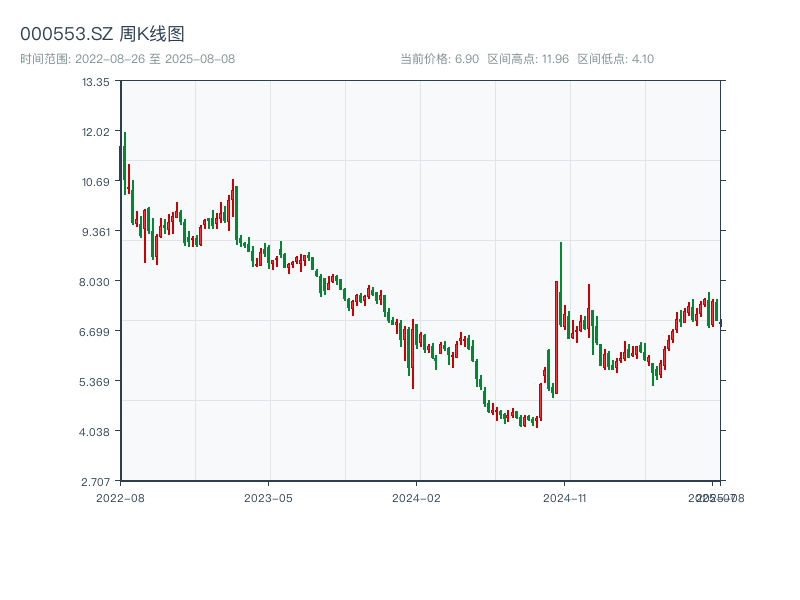Select the 时间范围 date range text
Viewport: 800px width, 600px height.
point(127,59)
